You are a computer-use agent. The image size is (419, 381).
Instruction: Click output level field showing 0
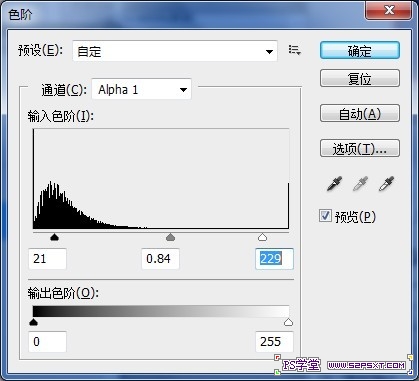coord(47,342)
